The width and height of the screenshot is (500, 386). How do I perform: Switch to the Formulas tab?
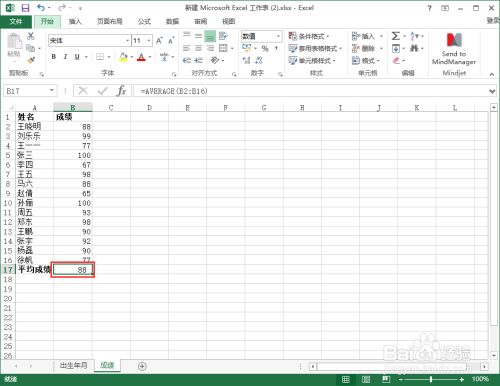pos(144,22)
